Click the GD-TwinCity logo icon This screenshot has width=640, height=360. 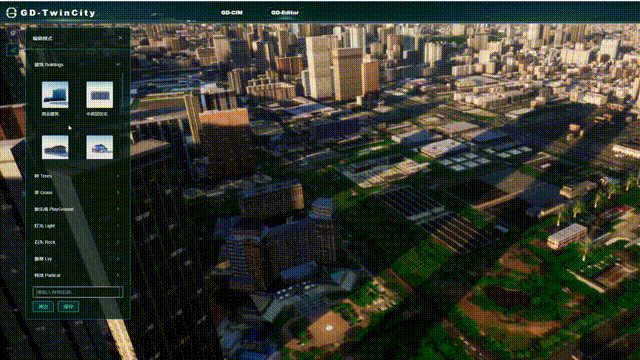click(x=11, y=13)
